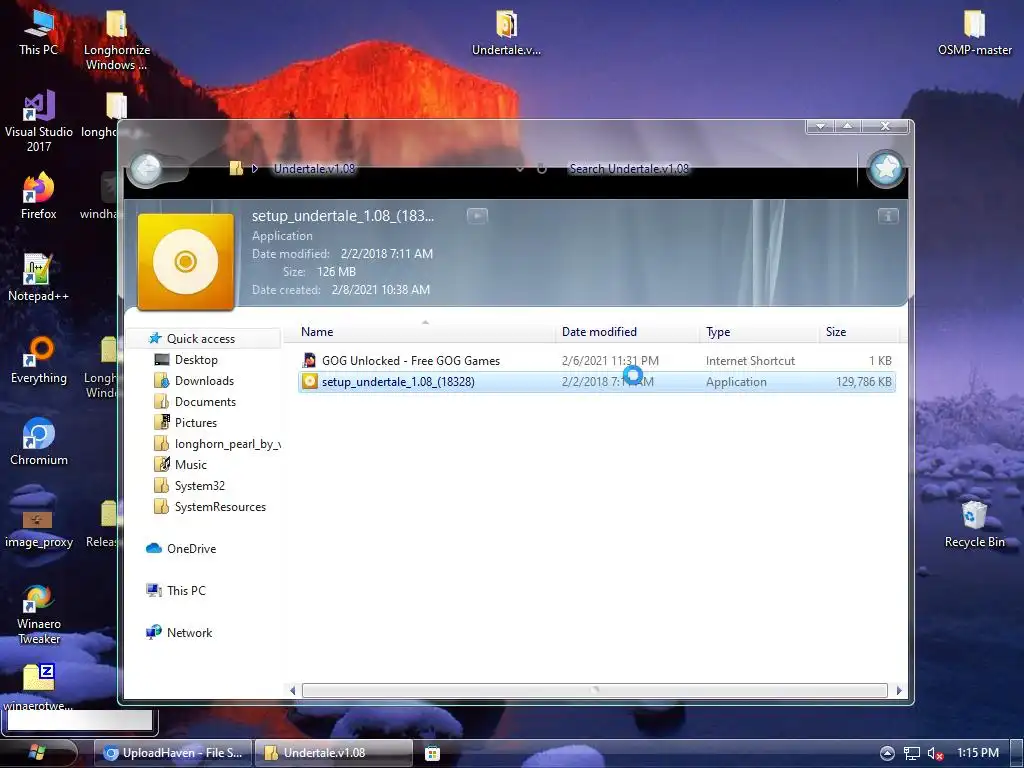The height and width of the screenshot is (768, 1024).
Task: Click the star orb button in Explorer
Action: click(x=886, y=169)
